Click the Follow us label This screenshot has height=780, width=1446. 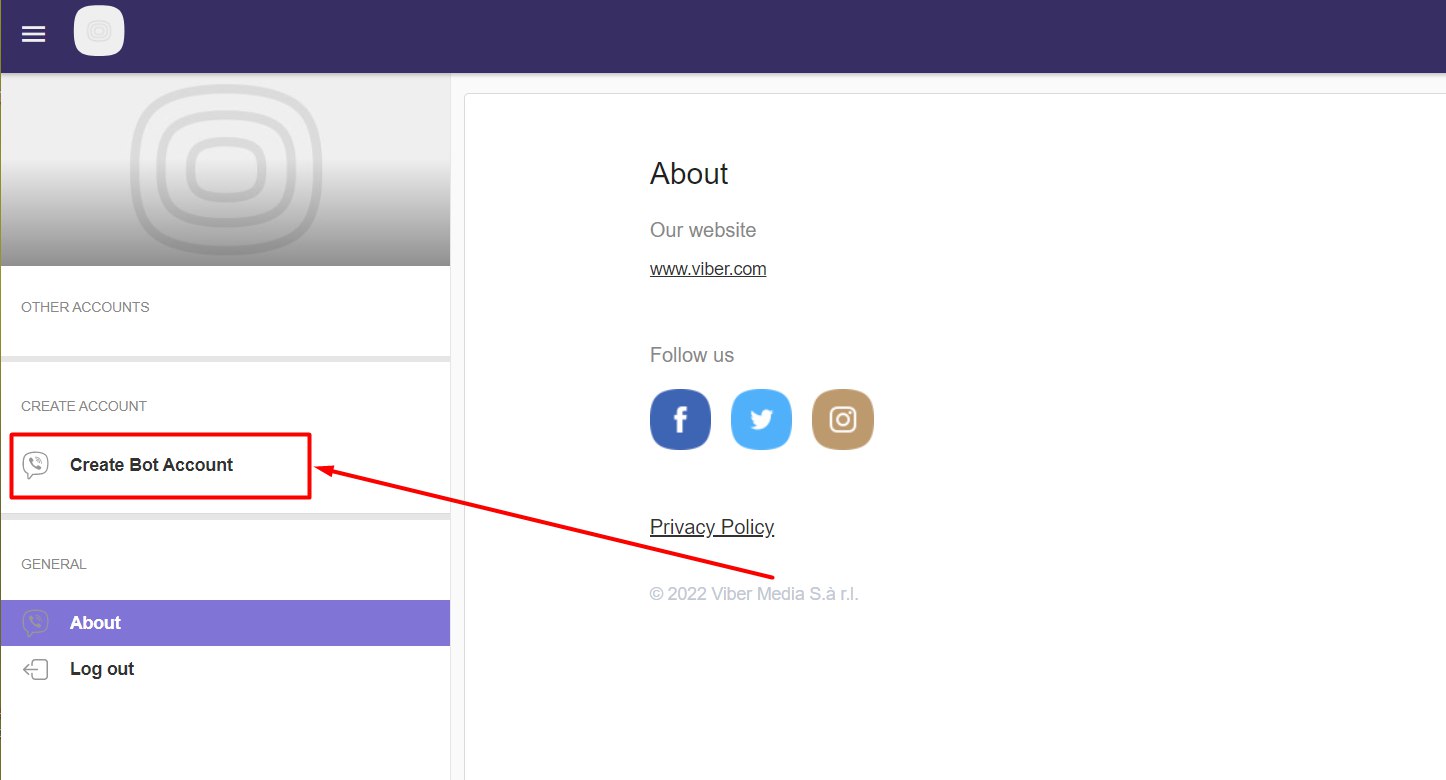coord(692,355)
